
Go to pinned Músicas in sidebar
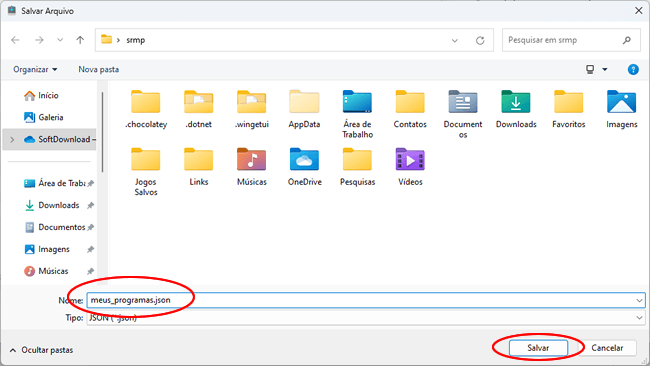point(46,271)
